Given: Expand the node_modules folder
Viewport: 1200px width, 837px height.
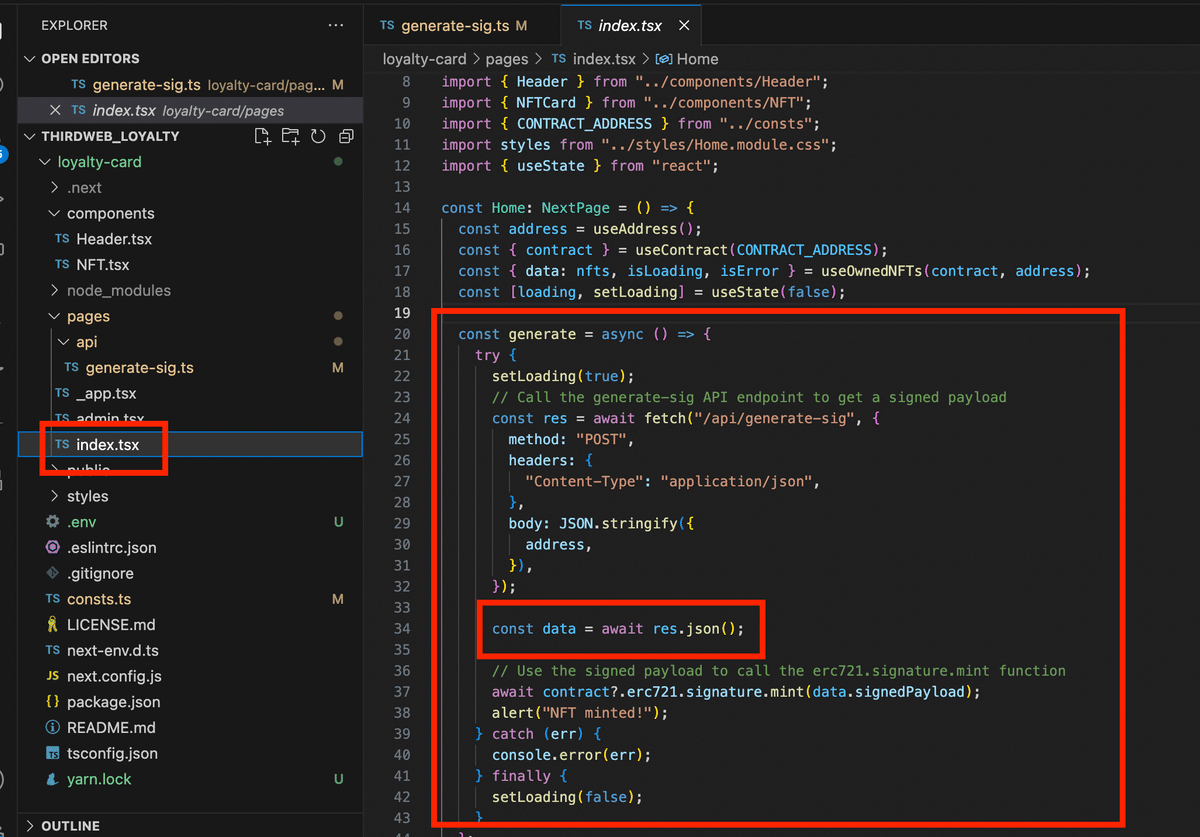Looking at the screenshot, I should [x=55, y=291].
